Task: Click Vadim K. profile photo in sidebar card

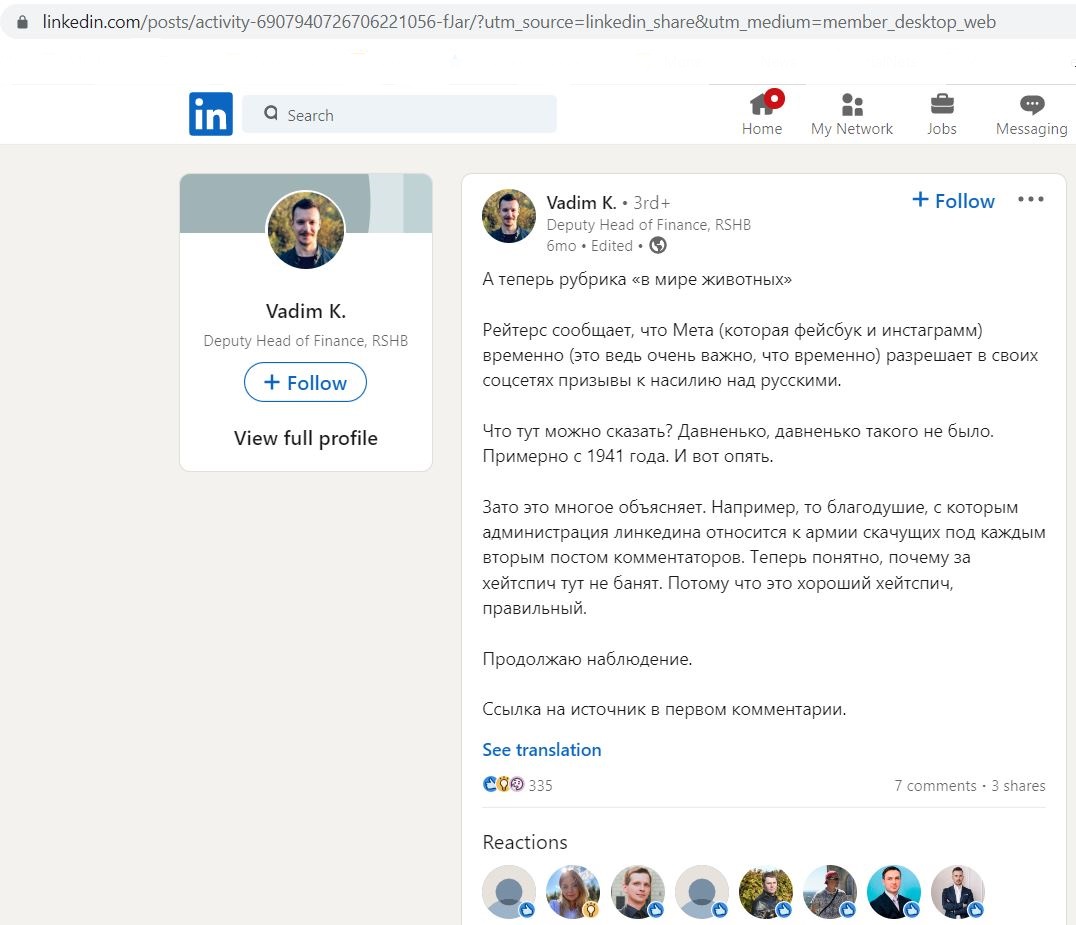Action: [305, 229]
